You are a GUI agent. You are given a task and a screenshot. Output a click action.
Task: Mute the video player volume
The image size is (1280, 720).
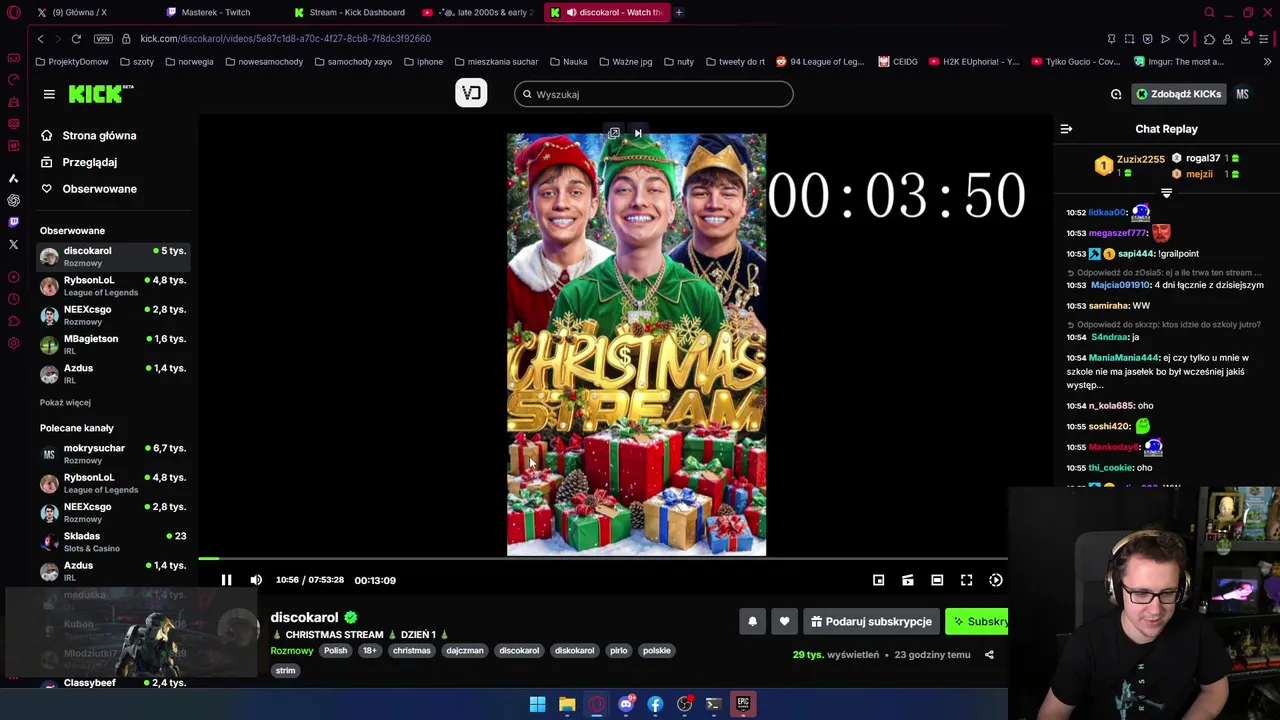pyautogui.click(x=256, y=580)
